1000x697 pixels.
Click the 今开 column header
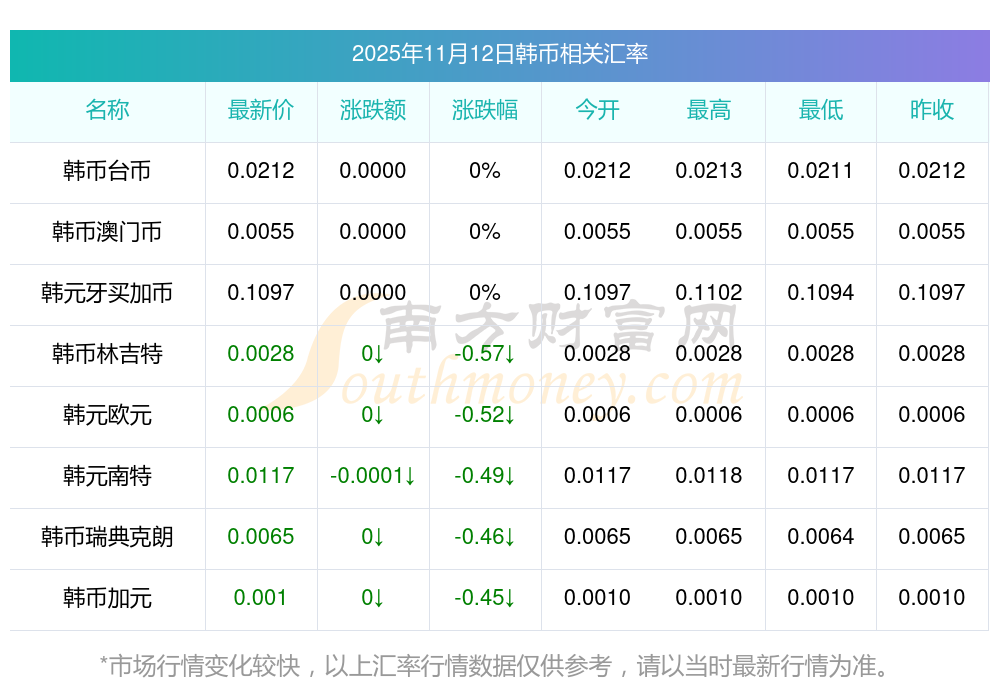(x=597, y=111)
